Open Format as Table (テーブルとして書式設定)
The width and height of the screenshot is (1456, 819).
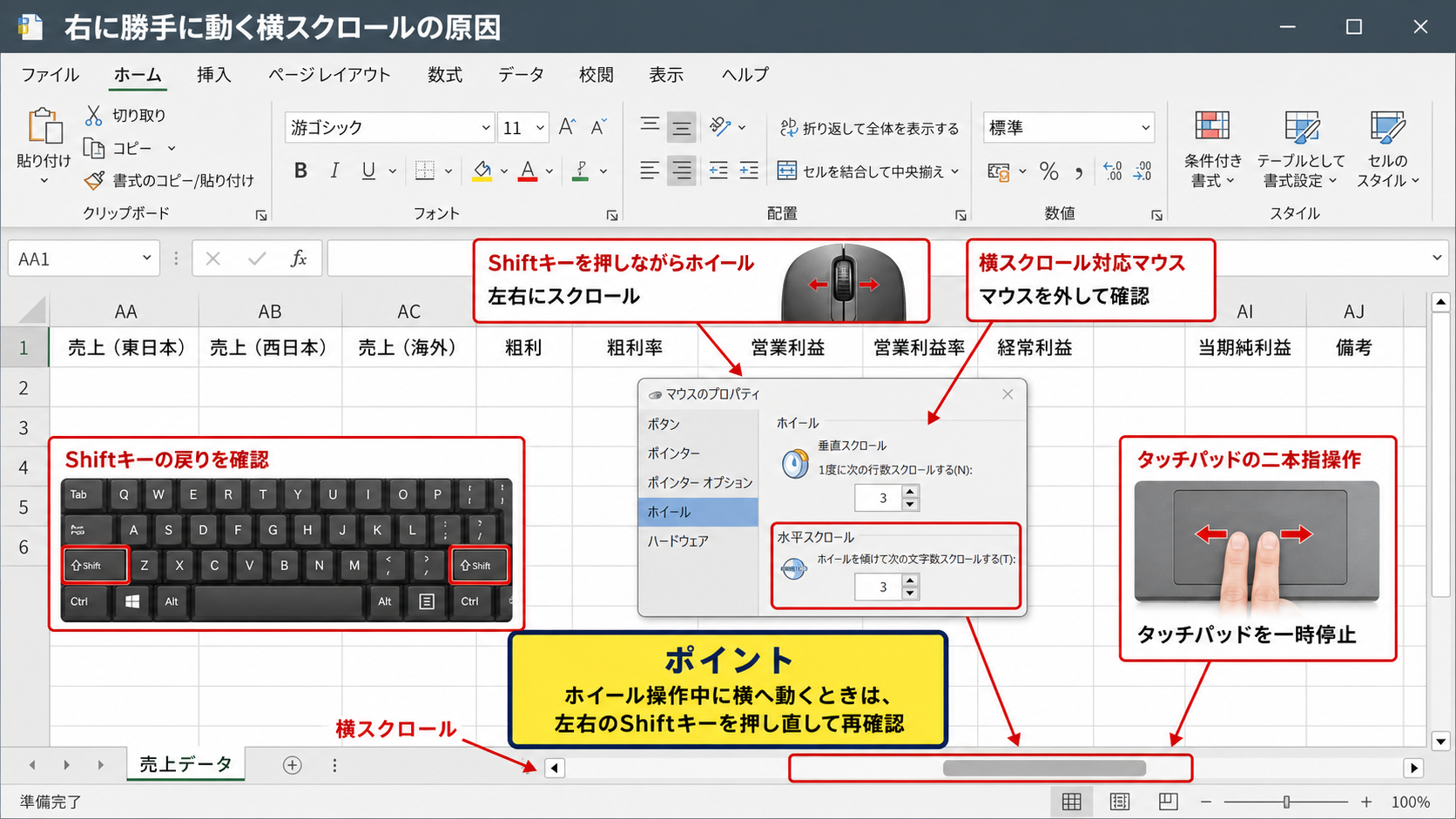pos(1301,149)
